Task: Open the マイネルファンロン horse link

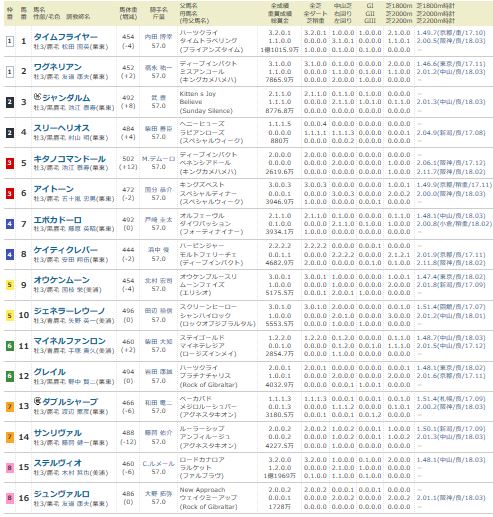Action: (x=70, y=341)
